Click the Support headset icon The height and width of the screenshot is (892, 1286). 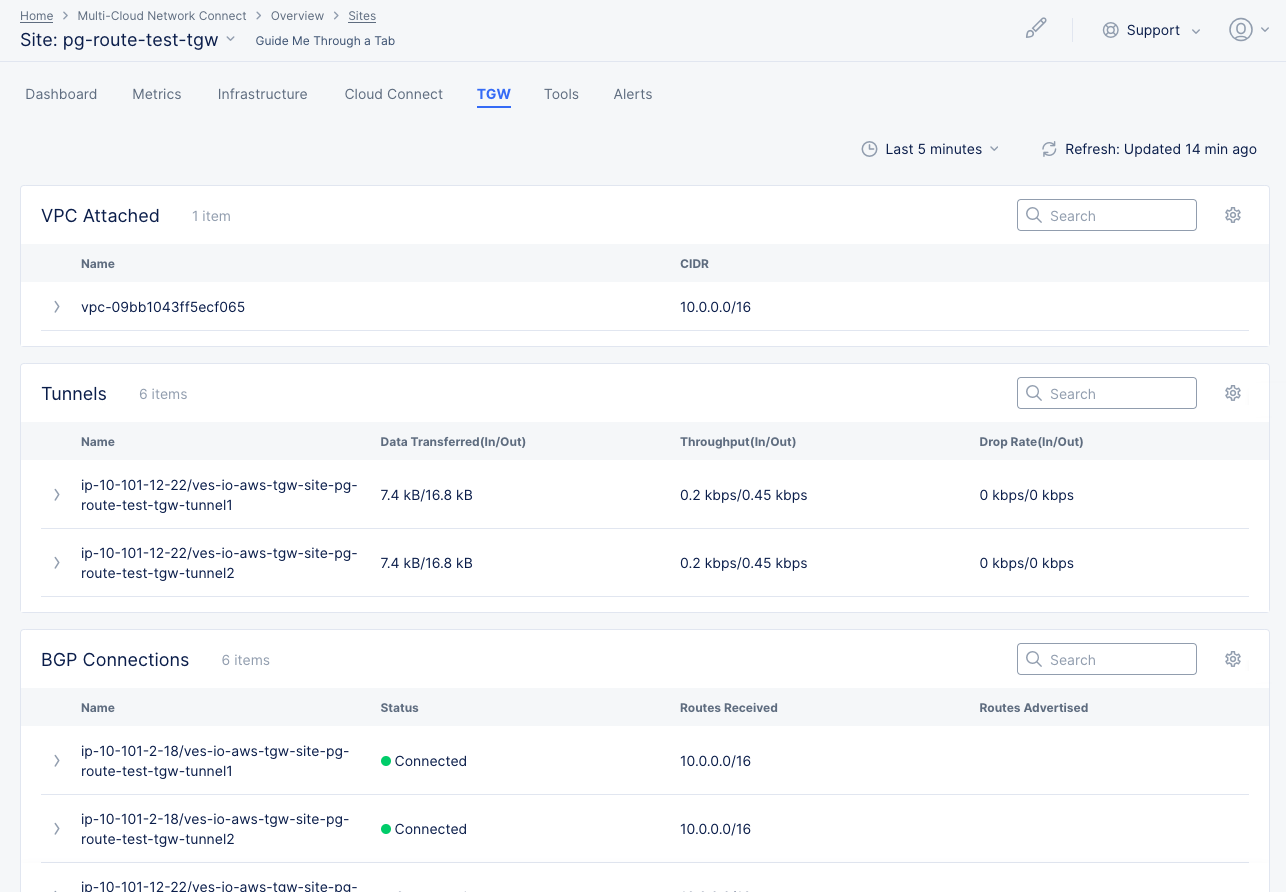(x=1110, y=30)
